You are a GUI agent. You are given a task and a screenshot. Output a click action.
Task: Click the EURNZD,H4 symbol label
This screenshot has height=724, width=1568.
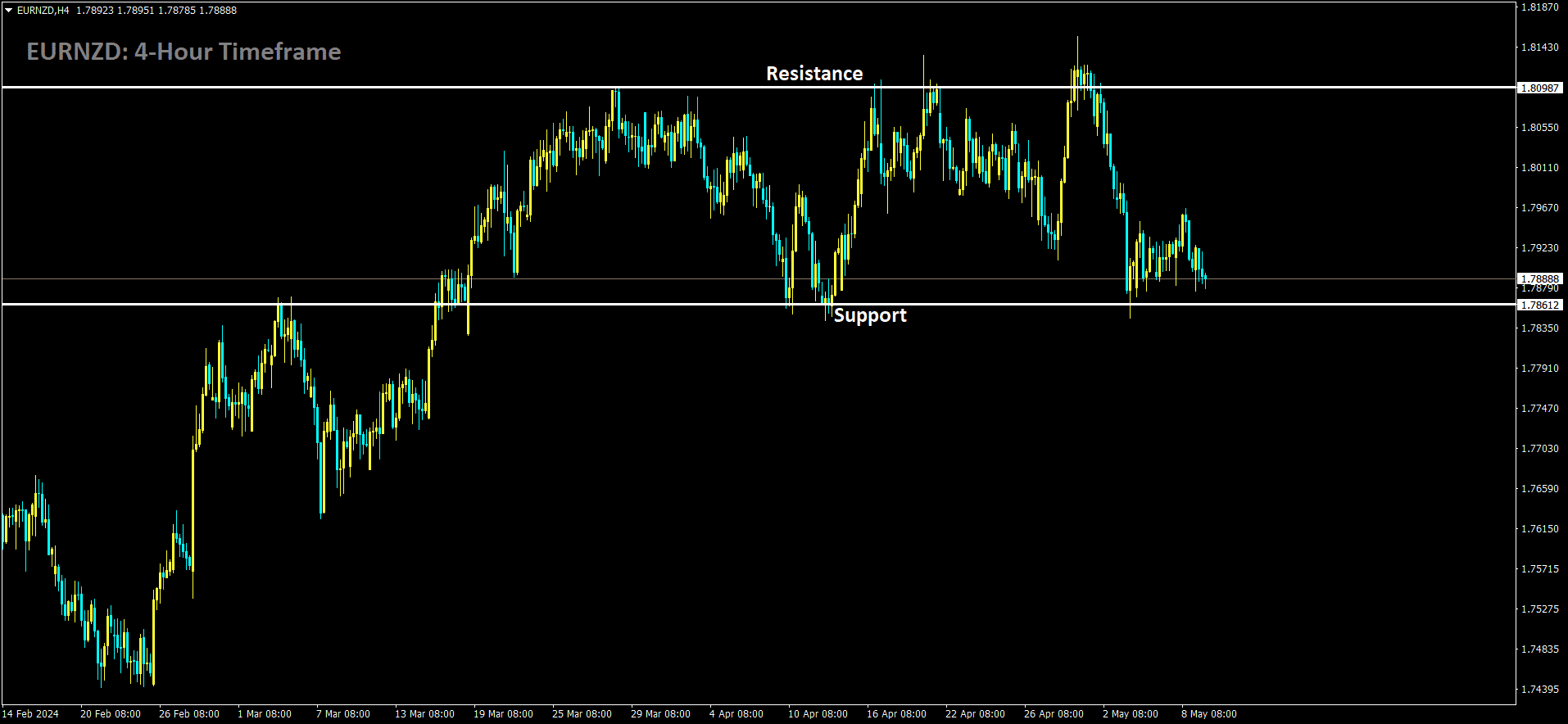[43, 11]
